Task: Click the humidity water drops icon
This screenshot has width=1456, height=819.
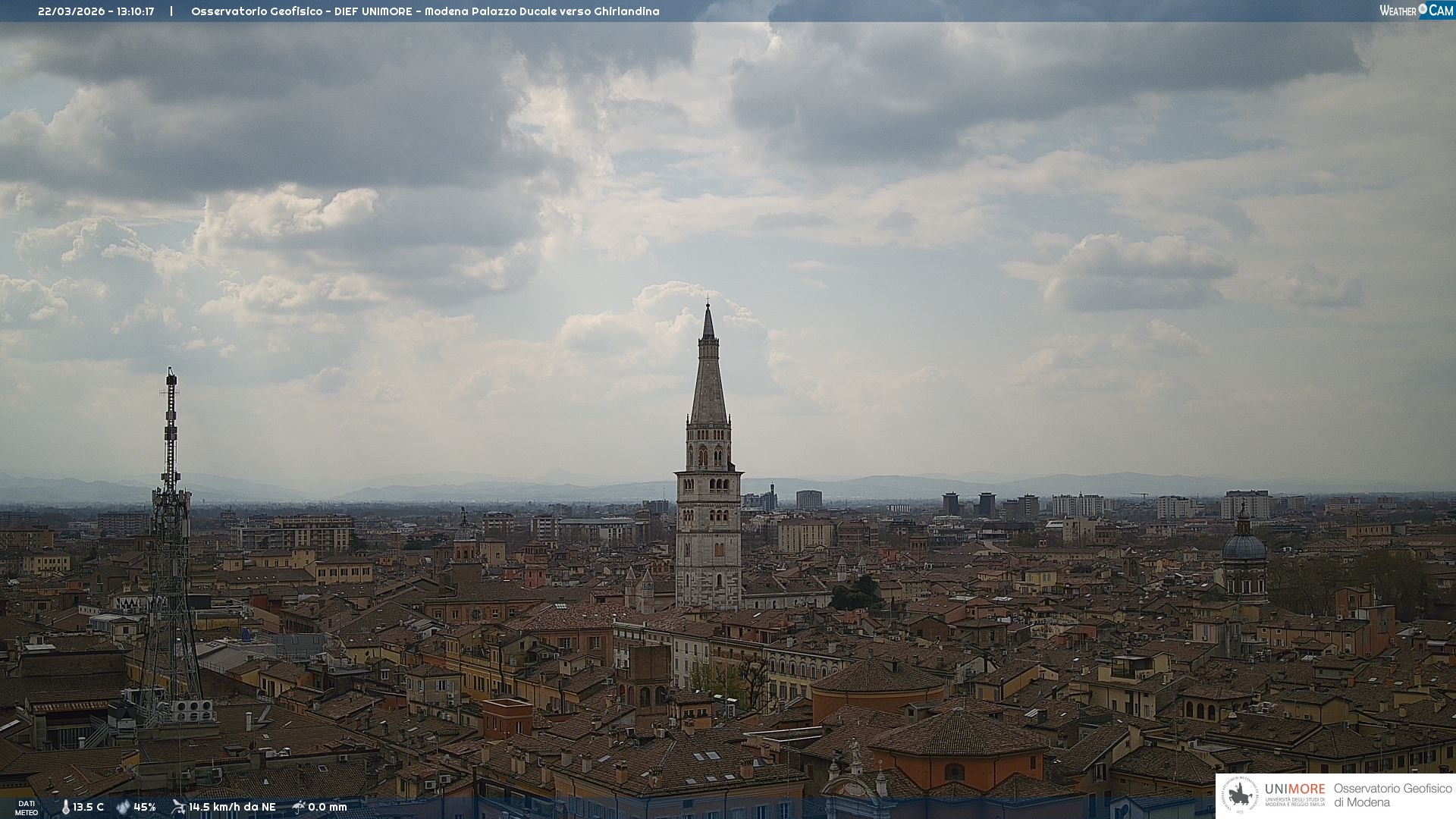Action: point(123,807)
